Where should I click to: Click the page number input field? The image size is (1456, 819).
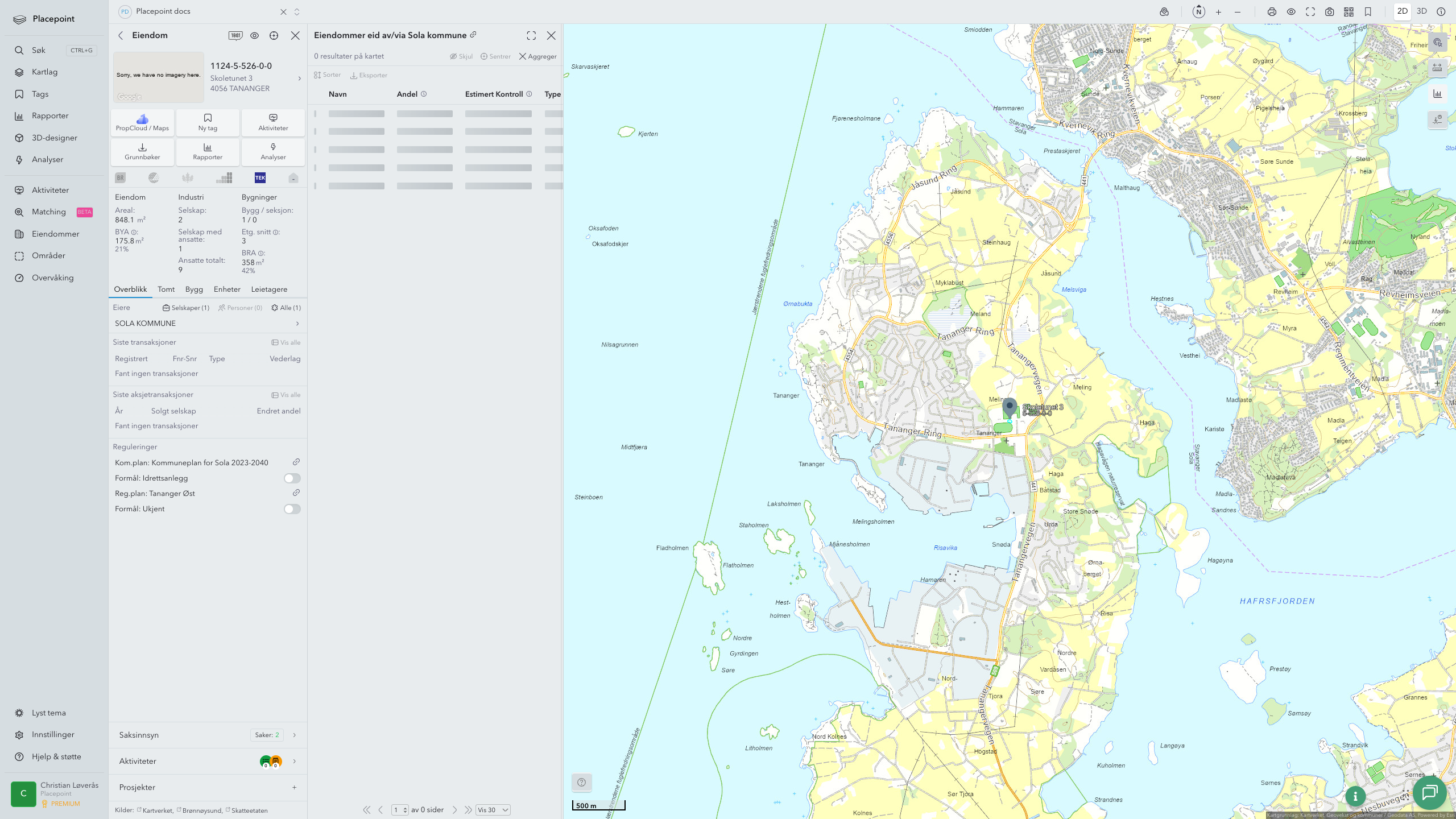pos(400,810)
